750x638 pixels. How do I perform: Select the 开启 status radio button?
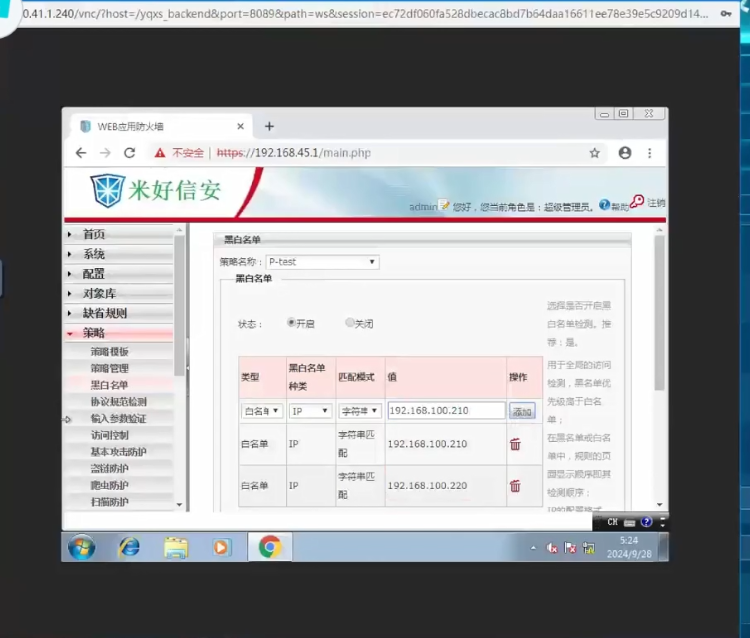[x=291, y=322]
